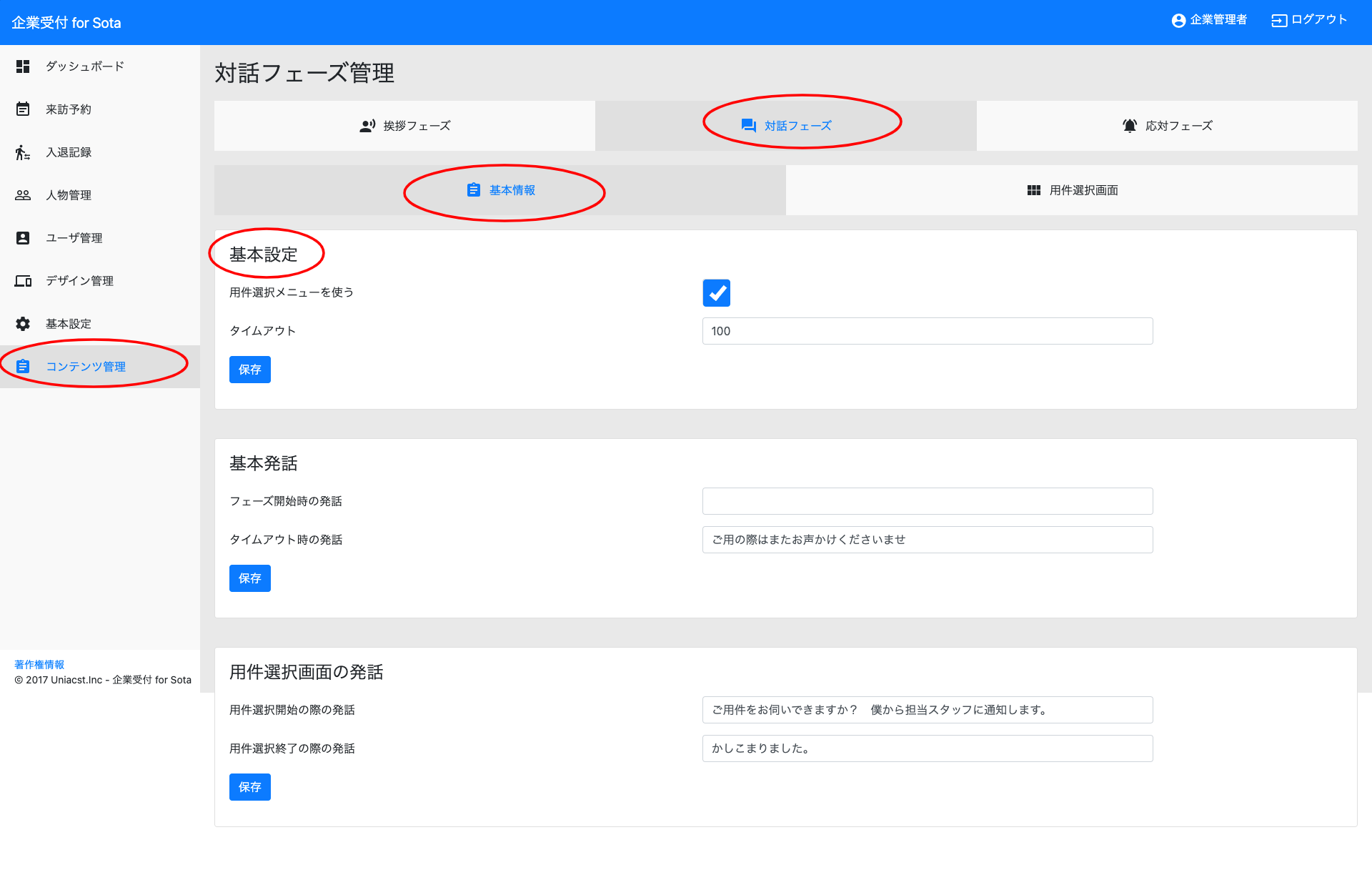Select コンテンツ管理 in the sidebar
This screenshot has height=870, width=1372.
click(100, 367)
